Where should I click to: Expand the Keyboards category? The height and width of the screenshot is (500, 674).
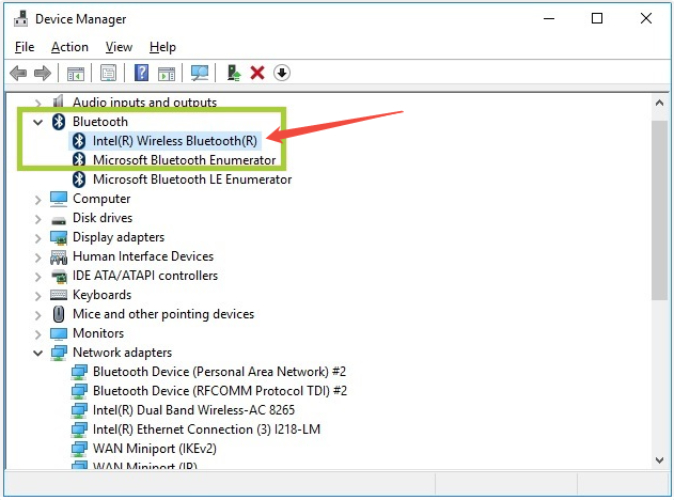tap(38, 296)
